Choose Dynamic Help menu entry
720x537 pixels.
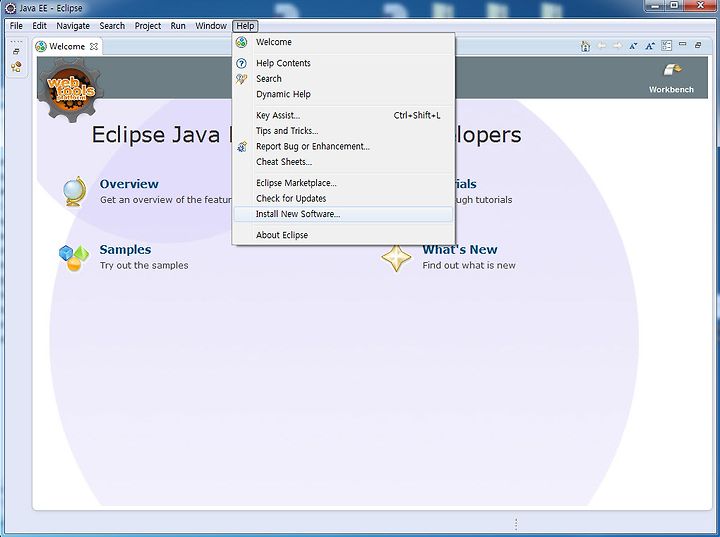(x=343, y=94)
